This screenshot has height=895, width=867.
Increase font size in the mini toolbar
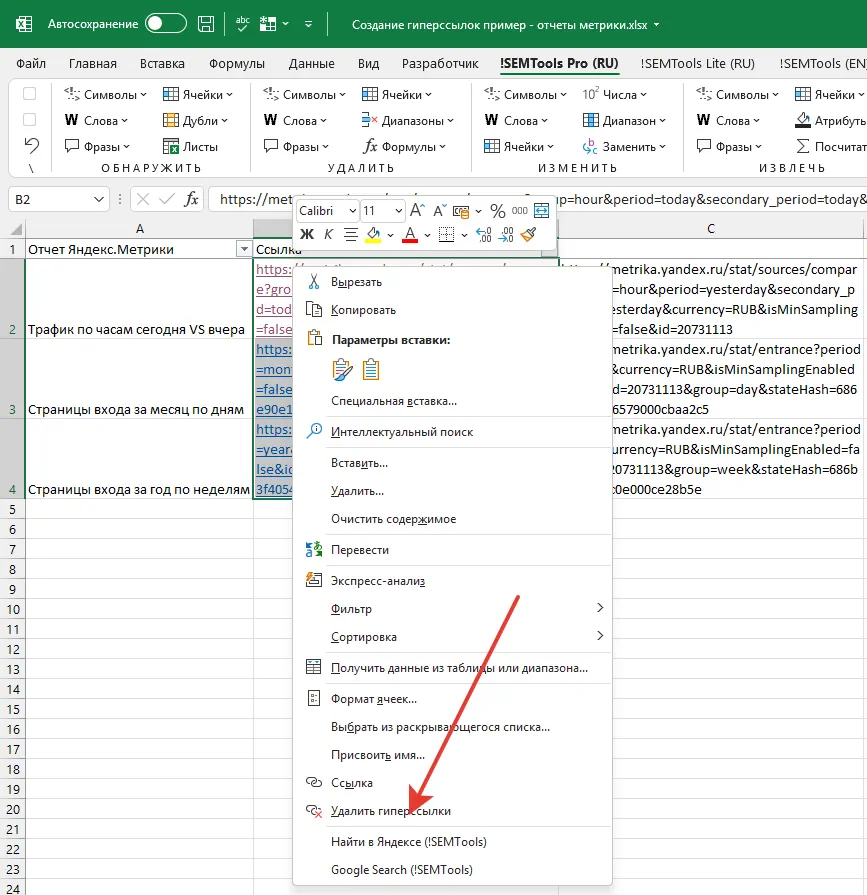417,211
